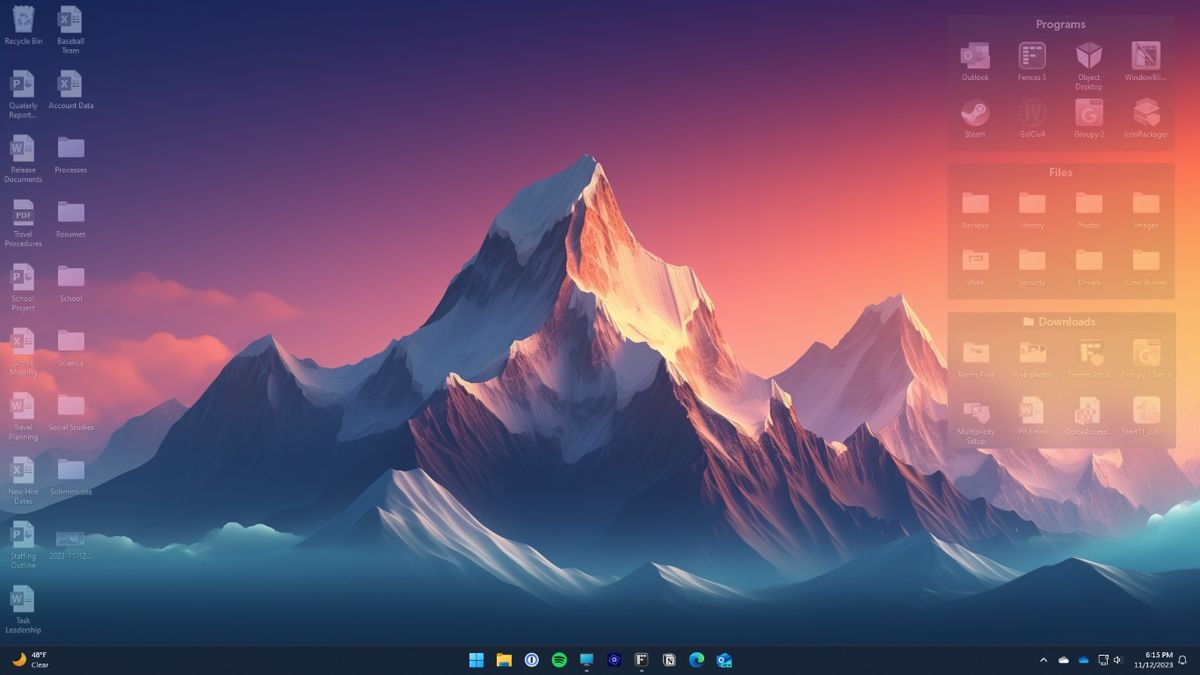Open the Fences app on taskbar
The height and width of the screenshot is (675, 1200).
[641, 659]
